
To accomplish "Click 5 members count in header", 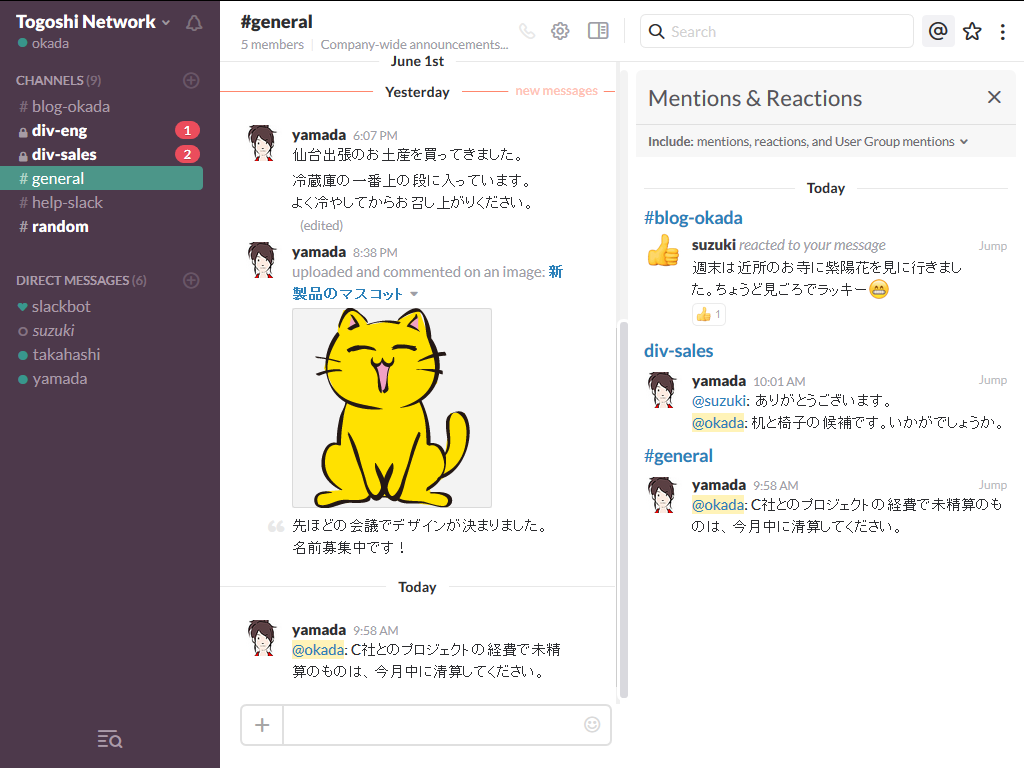I will click(x=272, y=44).
